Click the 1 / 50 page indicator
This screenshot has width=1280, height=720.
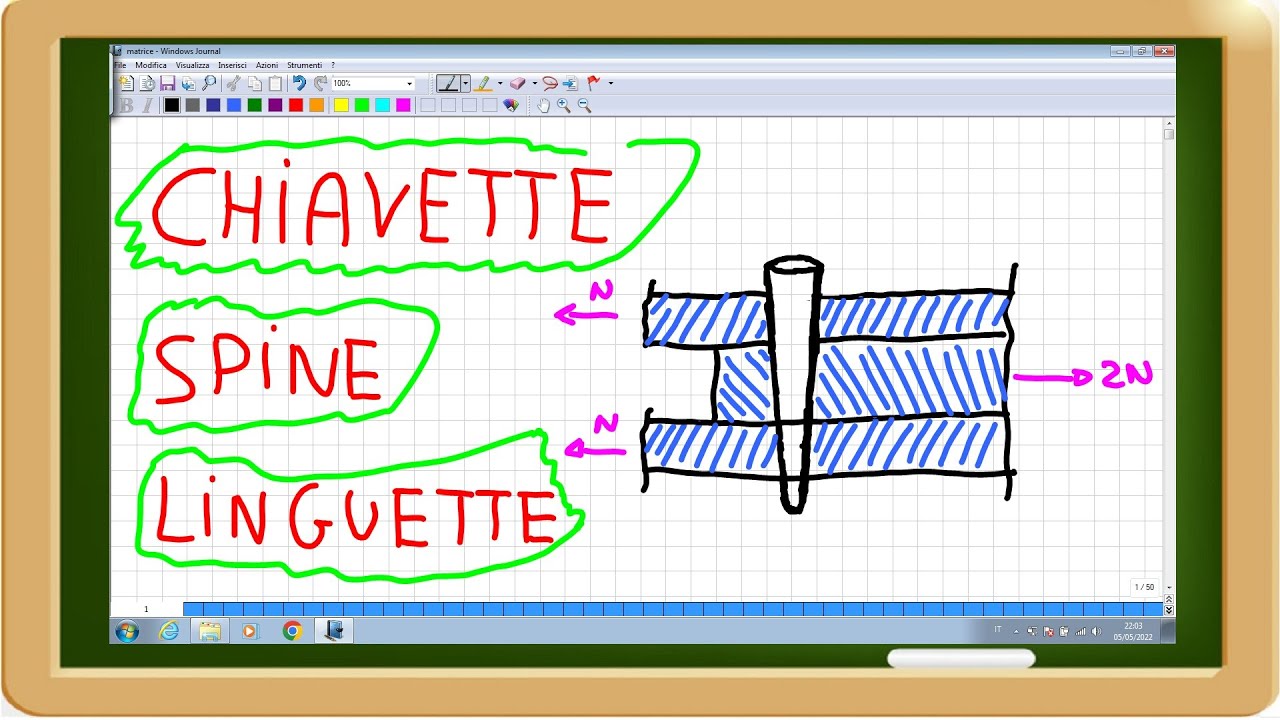(x=1144, y=587)
